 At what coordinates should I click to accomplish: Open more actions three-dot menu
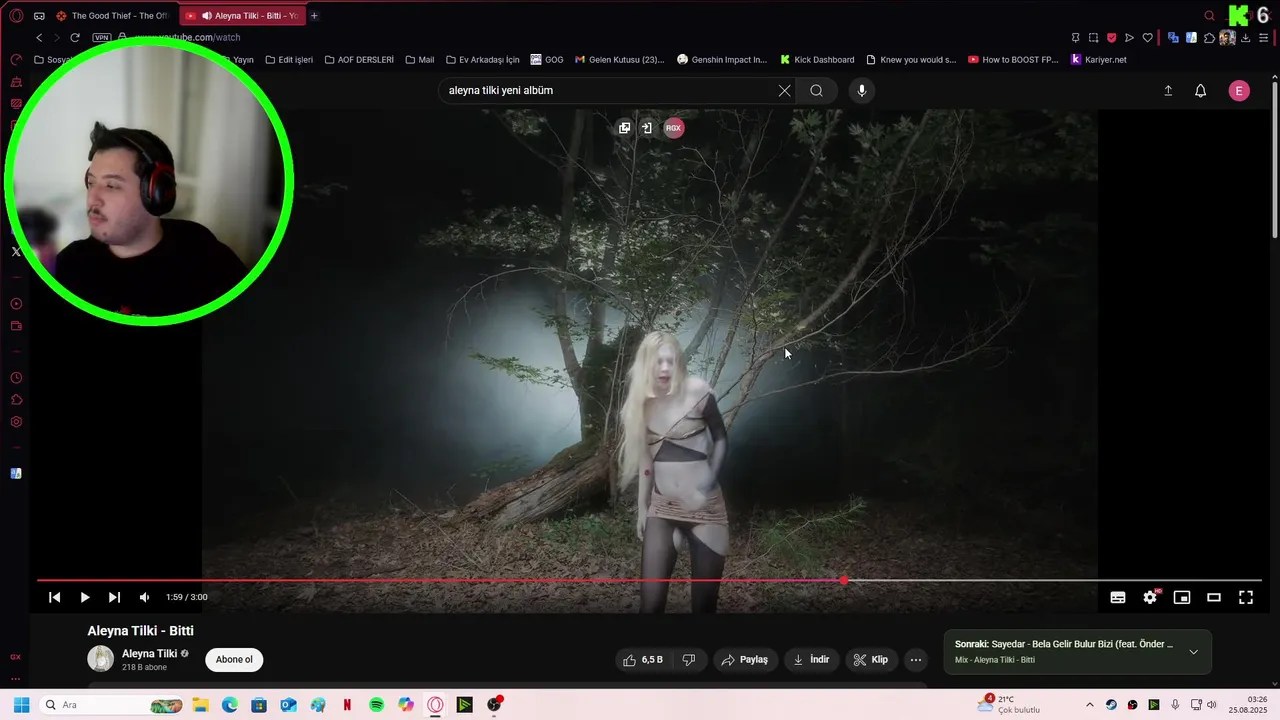pos(915,660)
